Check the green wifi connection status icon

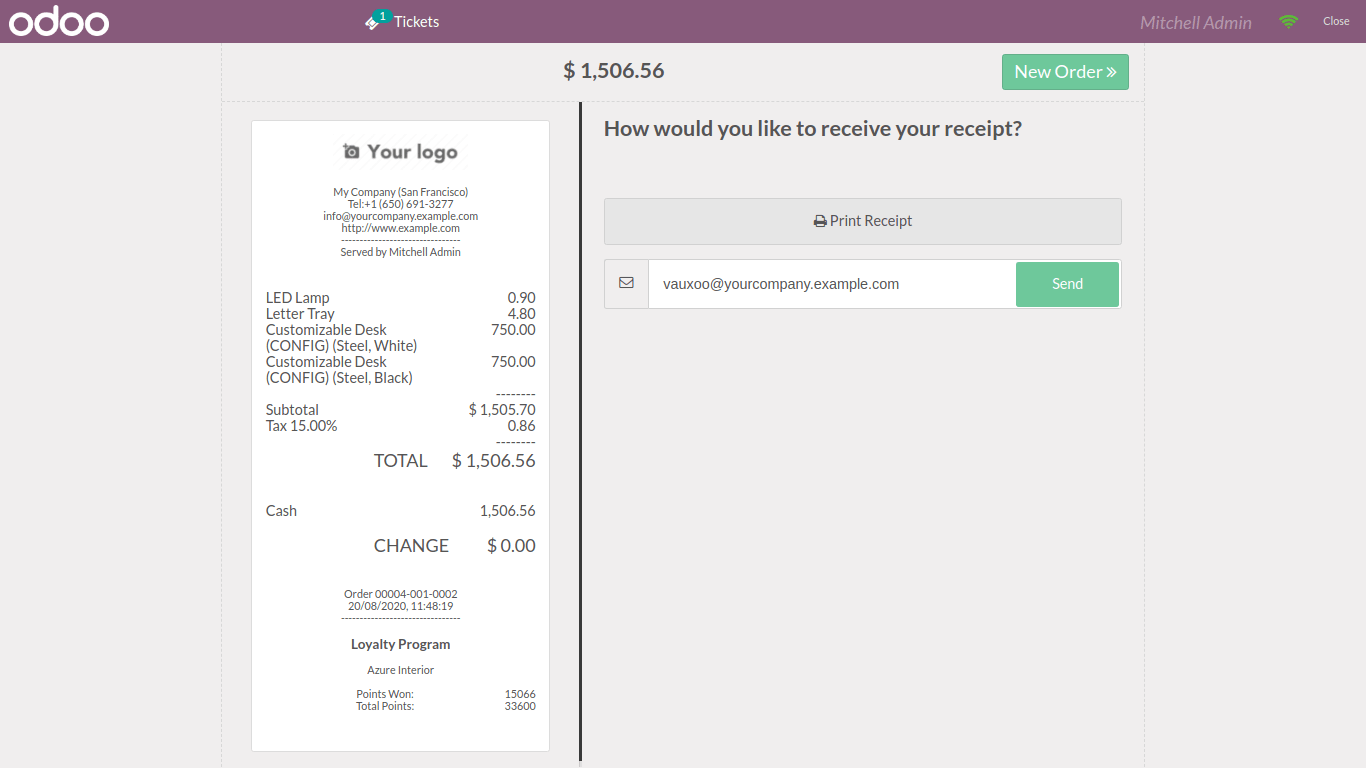[x=1288, y=21]
